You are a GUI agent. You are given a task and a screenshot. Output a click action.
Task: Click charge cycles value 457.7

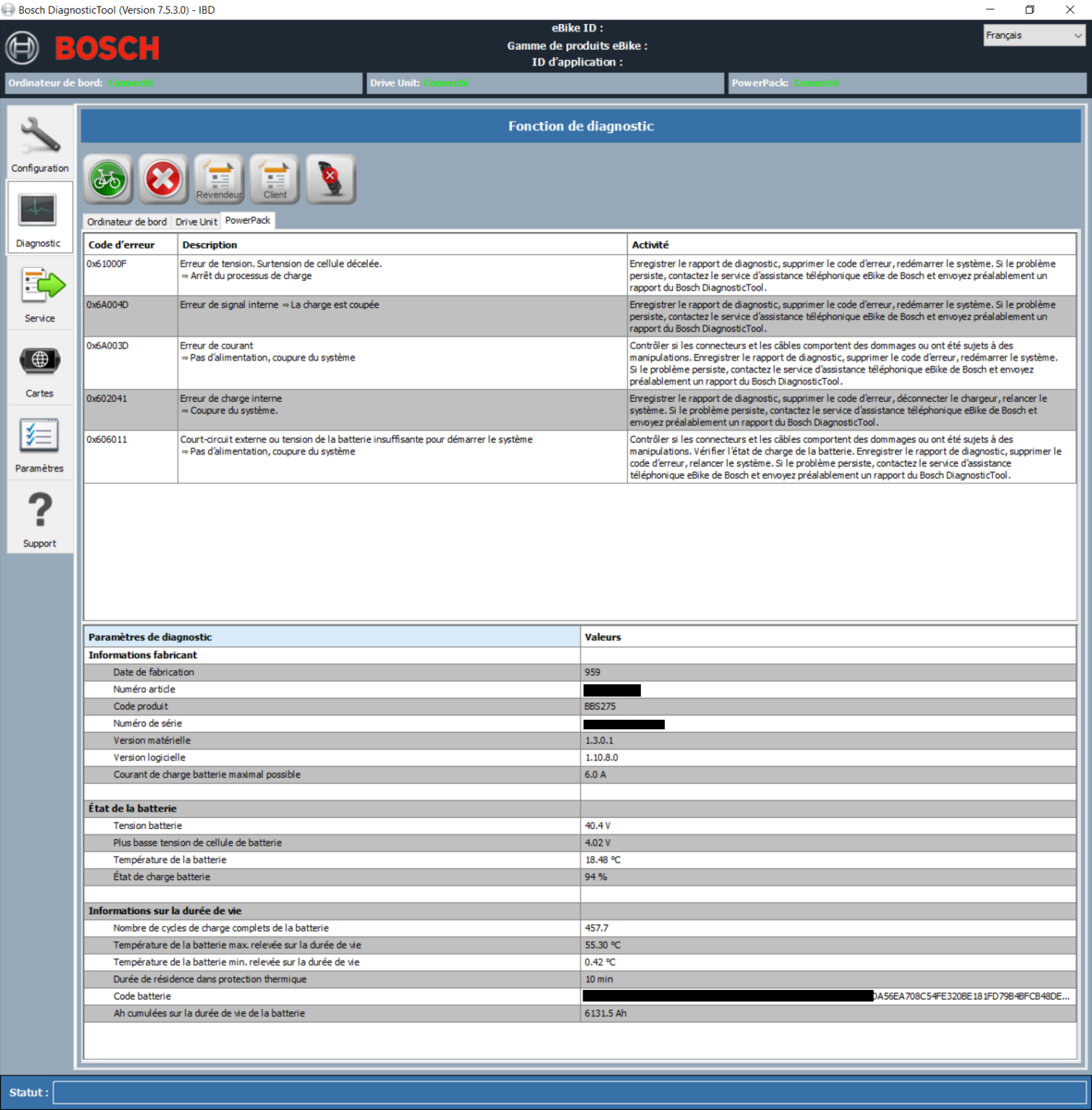pos(597,928)
